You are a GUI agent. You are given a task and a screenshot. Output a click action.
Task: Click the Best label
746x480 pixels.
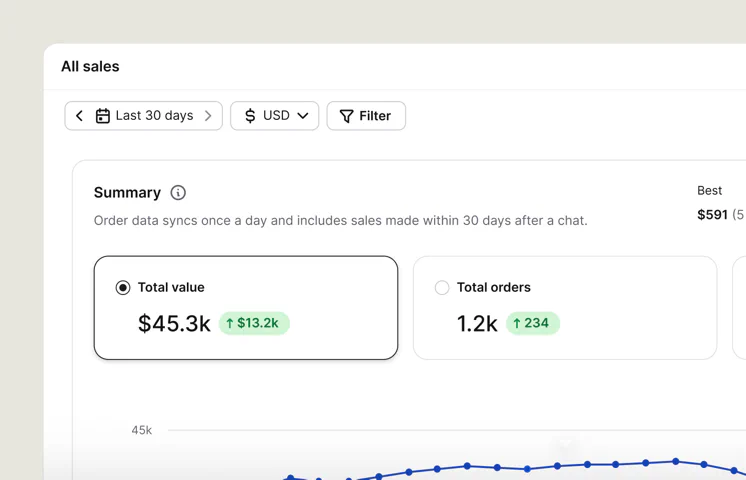point(709,190)
